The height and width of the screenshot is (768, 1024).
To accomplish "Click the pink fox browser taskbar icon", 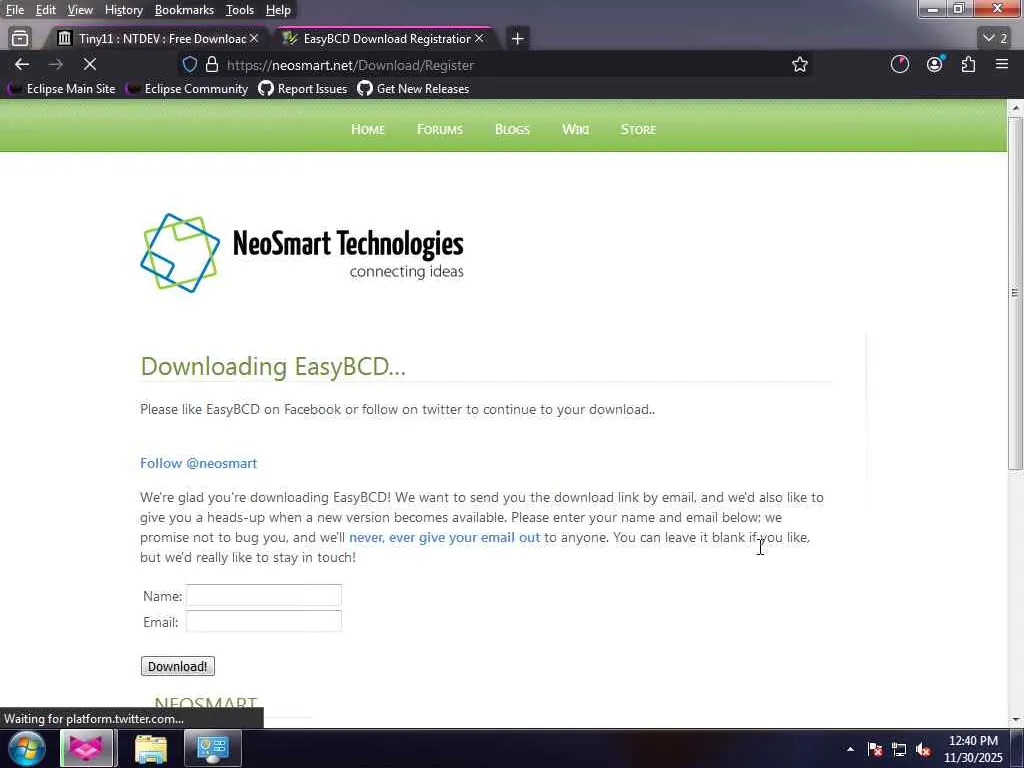I will [x=87, y=748].
